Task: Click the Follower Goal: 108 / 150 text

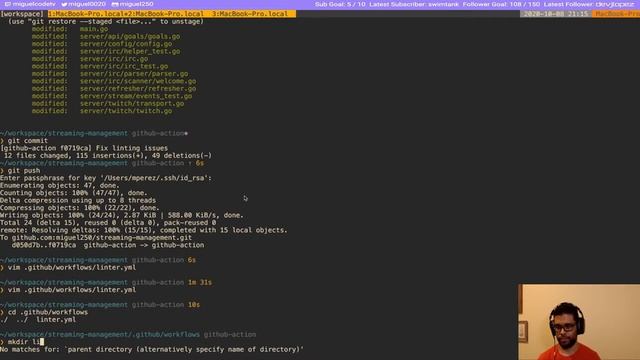Action: (x=501, y=4)
